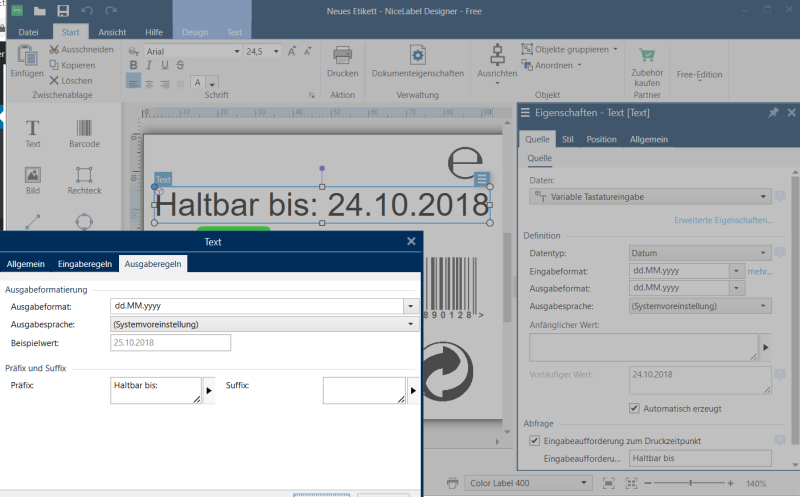Undo last action in title bar
The image size is (800, 497).
coord(87,11)
